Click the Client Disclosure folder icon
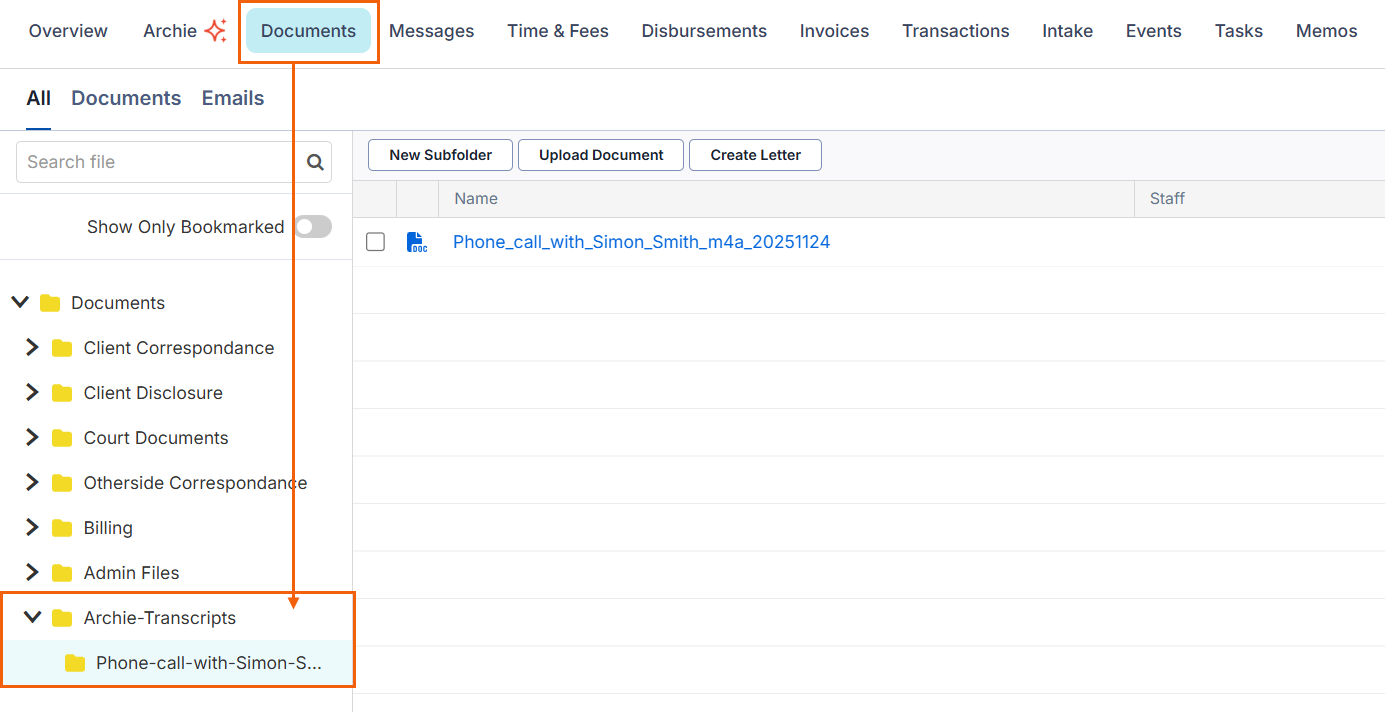 [62, 393]
